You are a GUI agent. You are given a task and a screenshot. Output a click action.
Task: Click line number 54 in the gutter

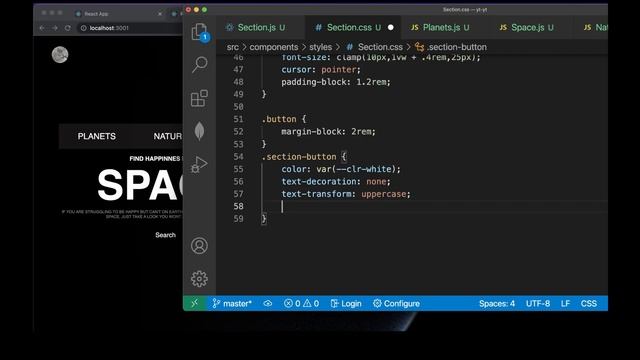(238, 157)
